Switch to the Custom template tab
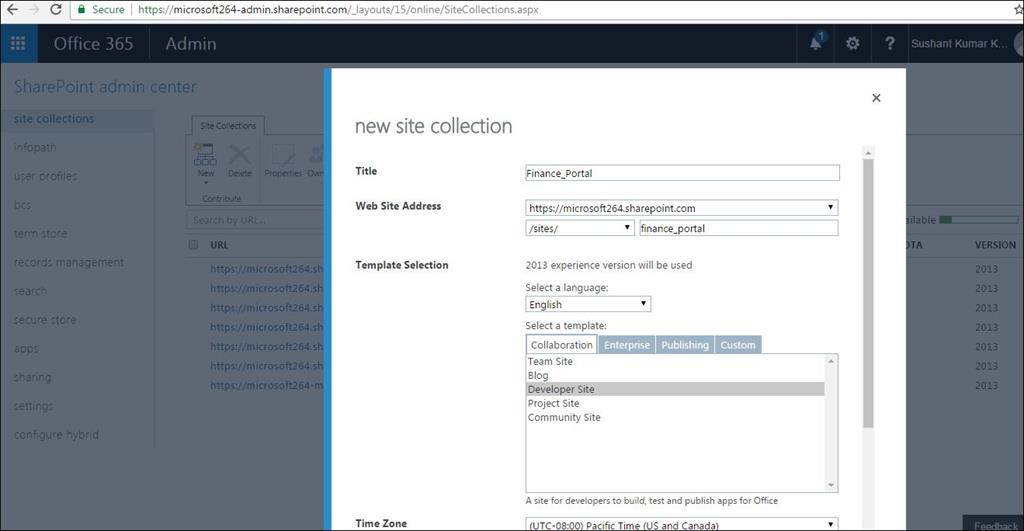The image size is (1024, 531). pos(738,344)
